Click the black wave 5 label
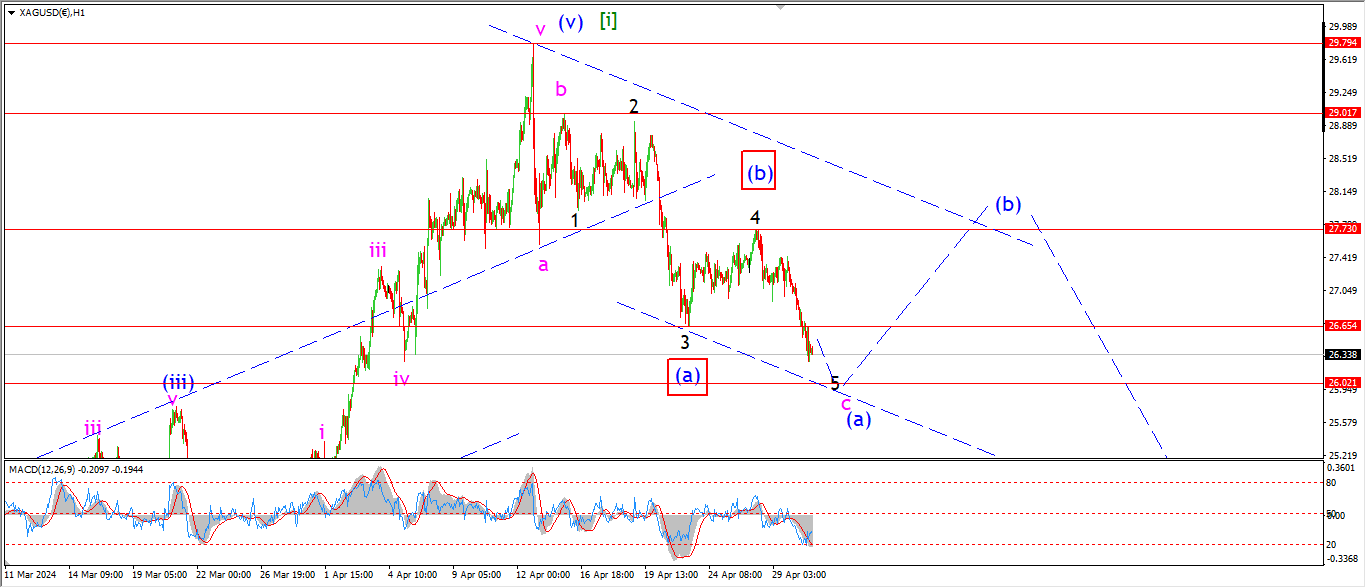 coord(835,383)
